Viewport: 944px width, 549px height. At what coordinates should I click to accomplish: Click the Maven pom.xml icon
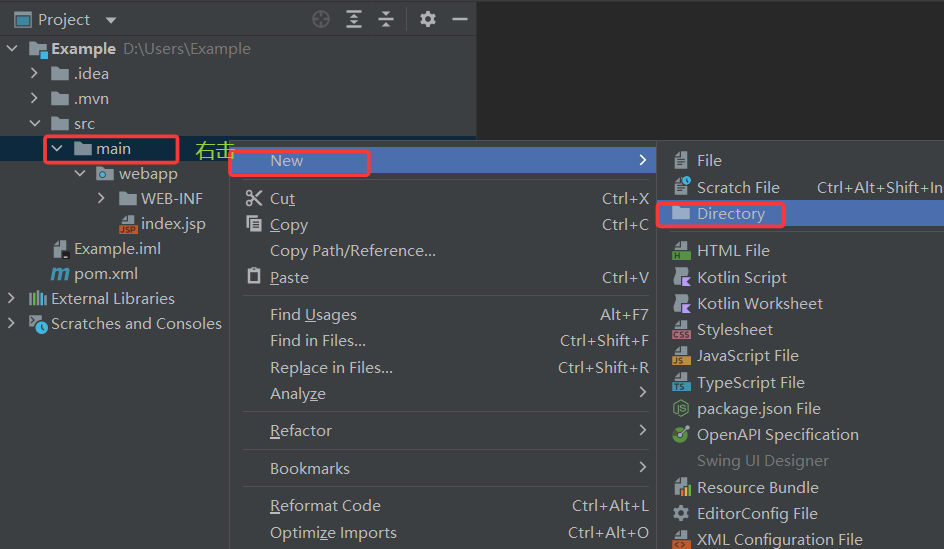coord(60,274)
